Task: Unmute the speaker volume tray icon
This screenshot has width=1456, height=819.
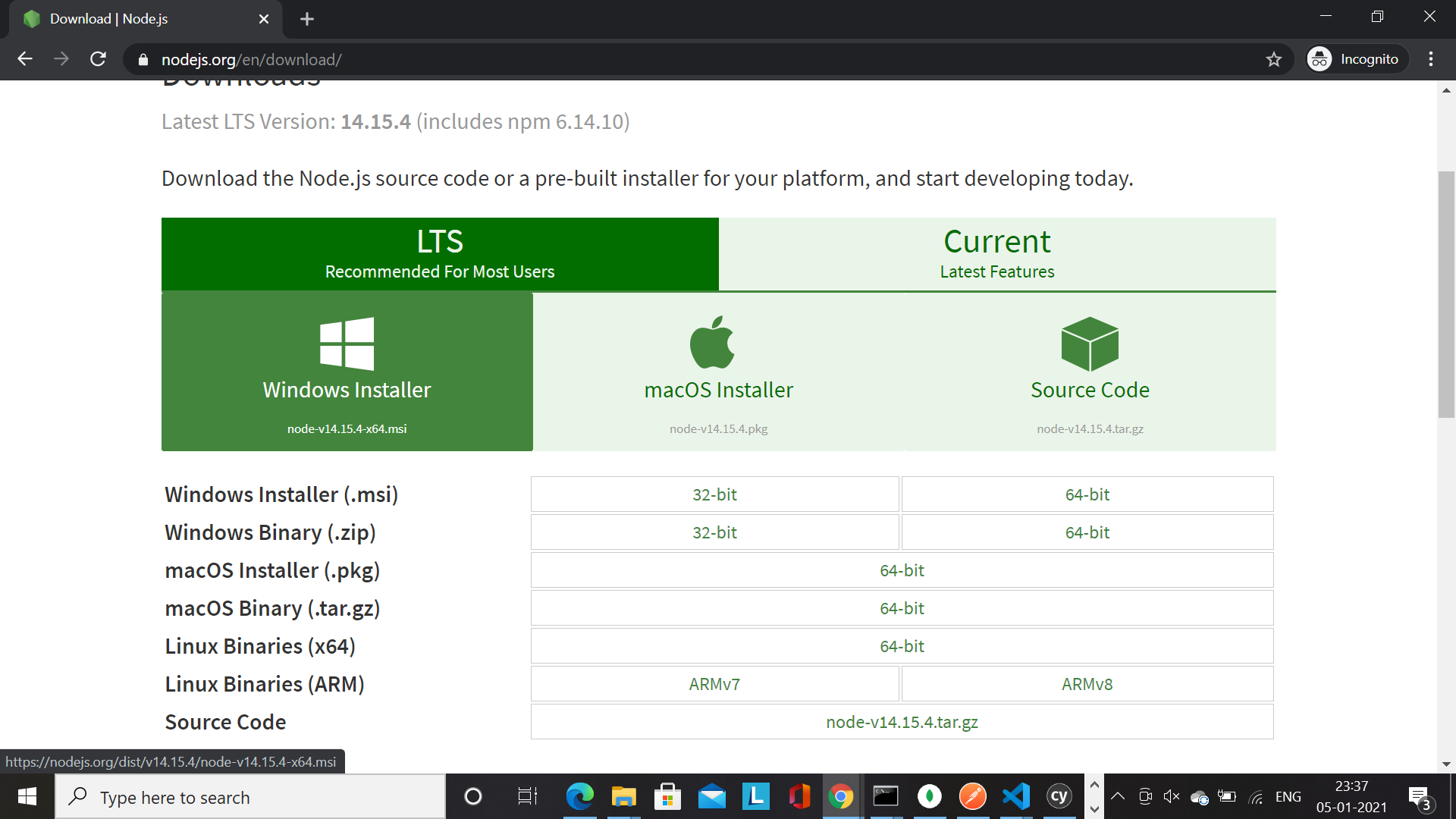Action: click(1172, 796)
